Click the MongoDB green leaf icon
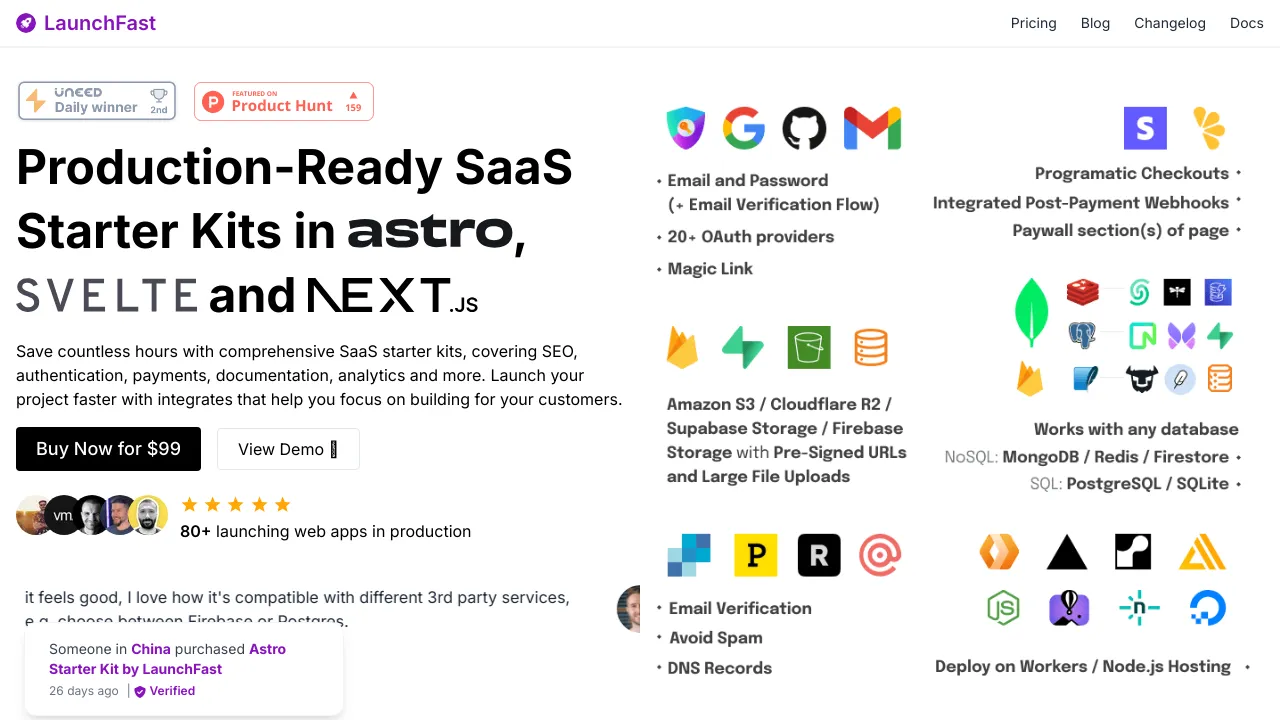This screenshot has height=720, width=1280. coord(1031,313)
